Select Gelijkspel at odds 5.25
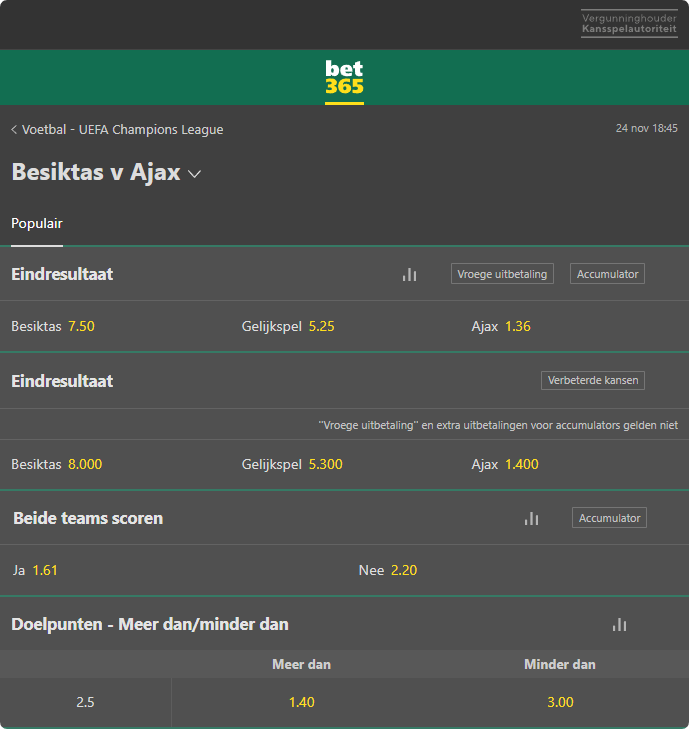 pos(288,326)
